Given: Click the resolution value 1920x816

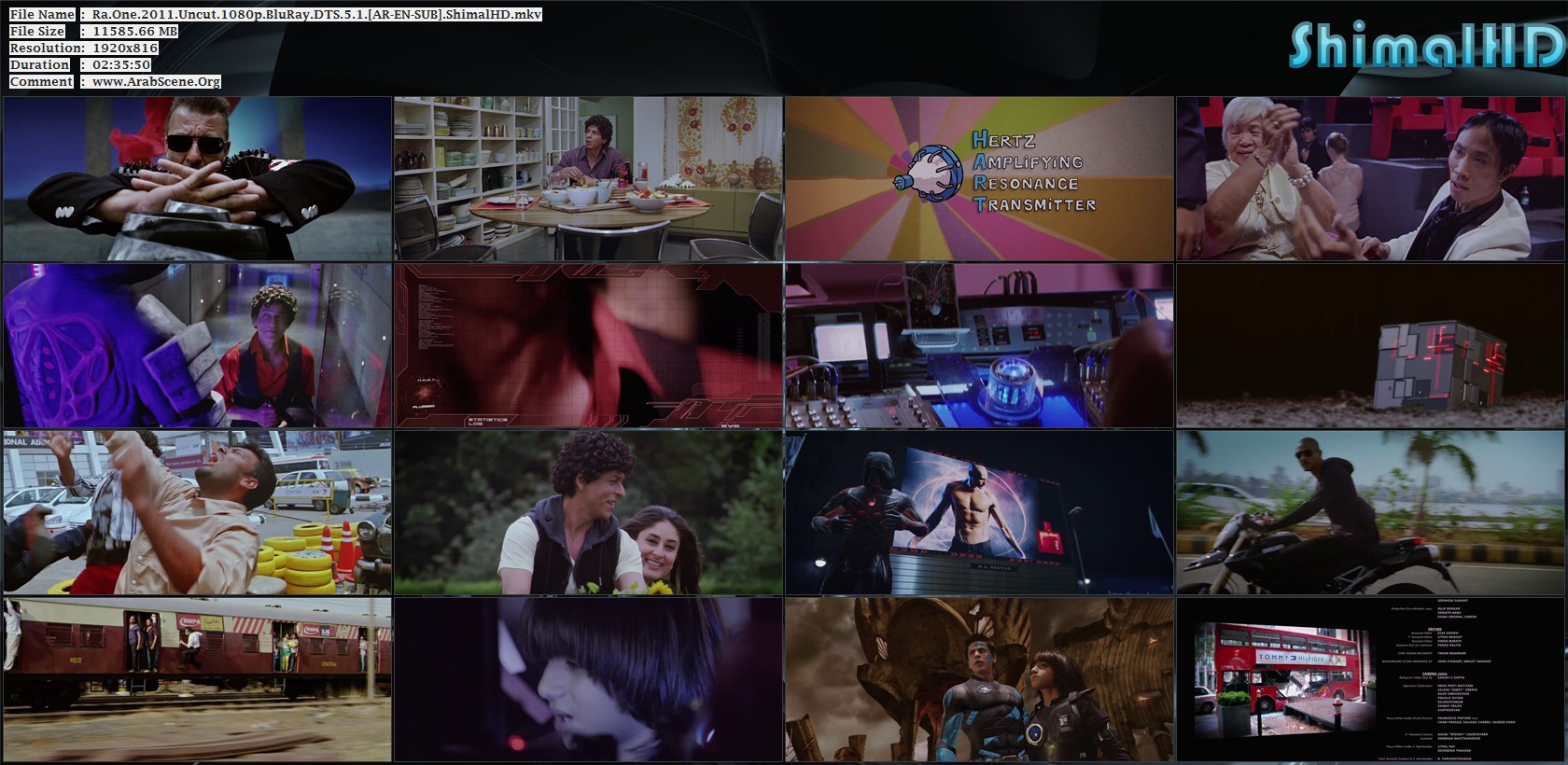Looking at the screenshot, I should [125, 48].
